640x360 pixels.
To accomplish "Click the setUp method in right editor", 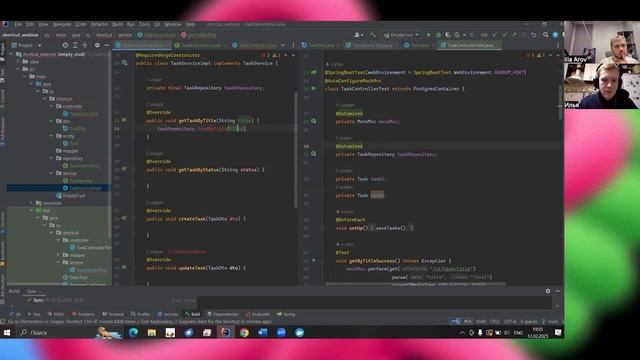I will click(357, 228).
